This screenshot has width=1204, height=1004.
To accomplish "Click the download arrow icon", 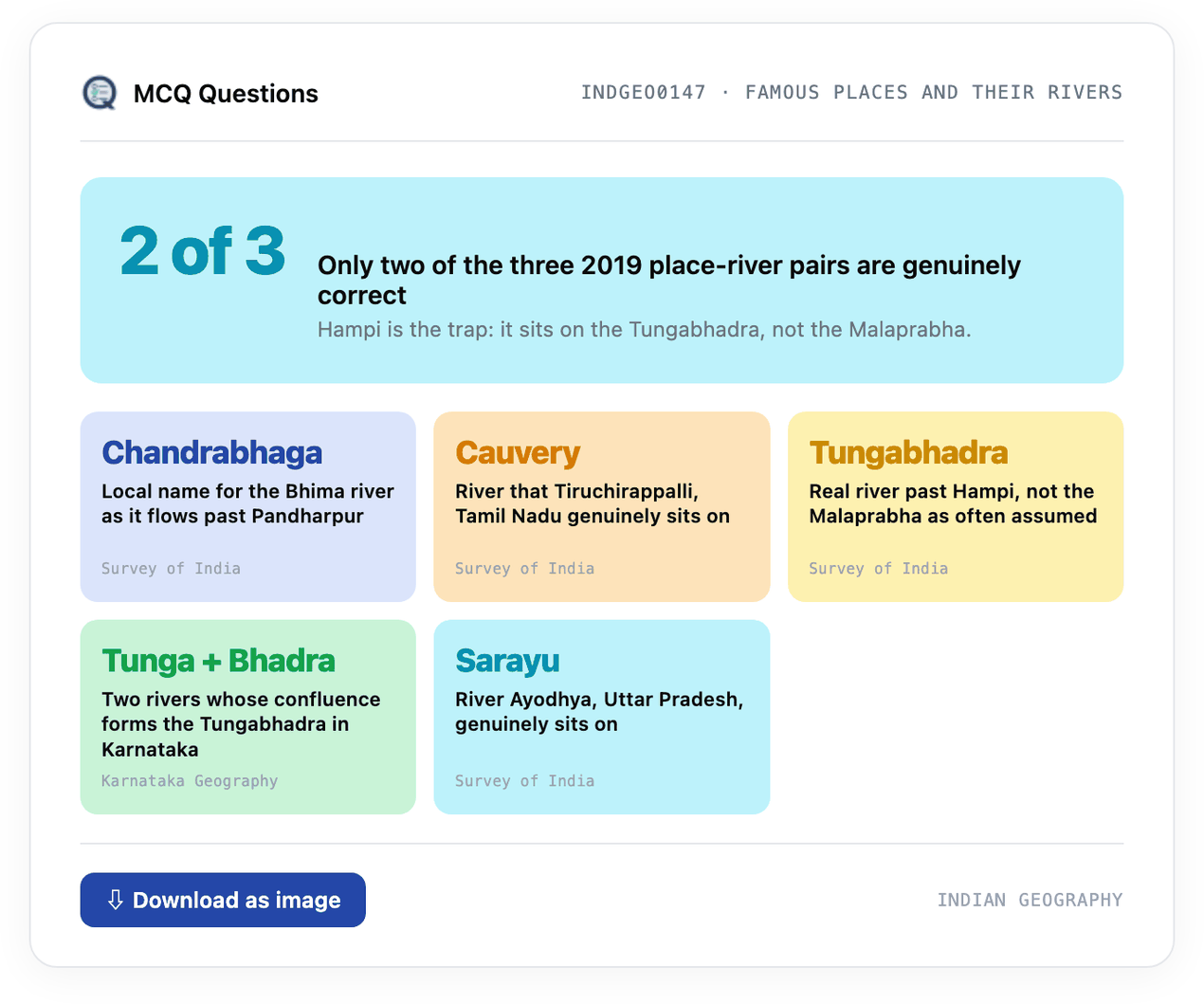I will click(116, 900).
